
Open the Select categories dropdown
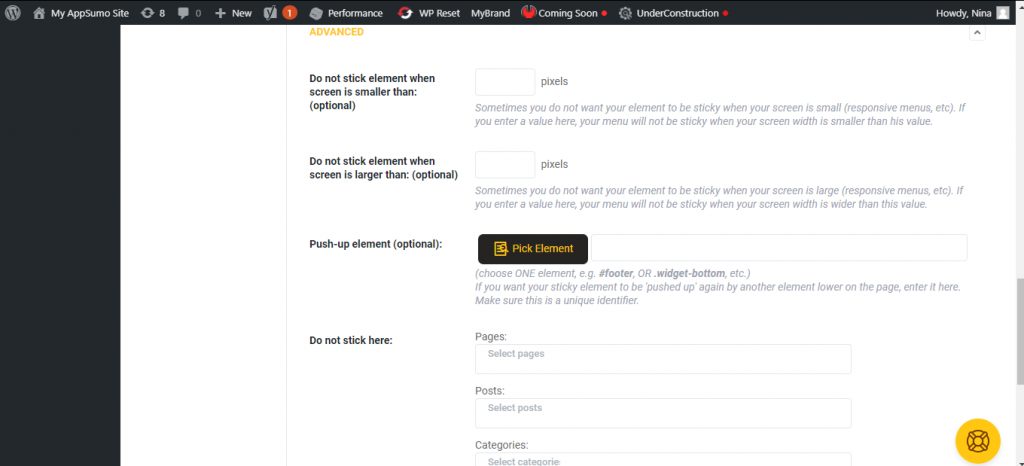(x=663, y=459)
